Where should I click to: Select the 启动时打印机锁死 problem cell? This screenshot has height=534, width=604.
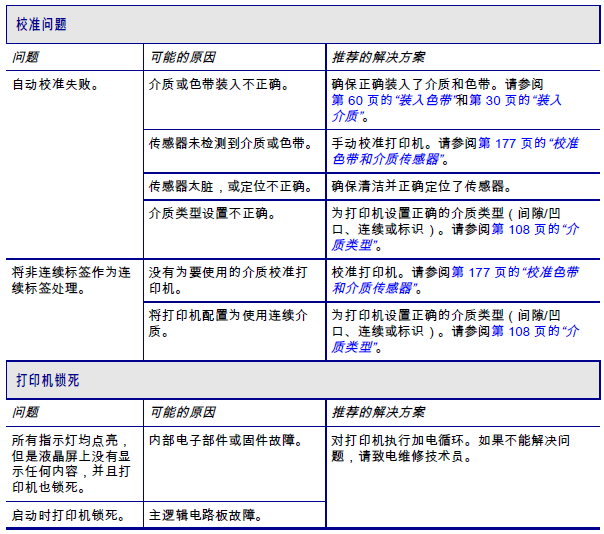[75, 515]
